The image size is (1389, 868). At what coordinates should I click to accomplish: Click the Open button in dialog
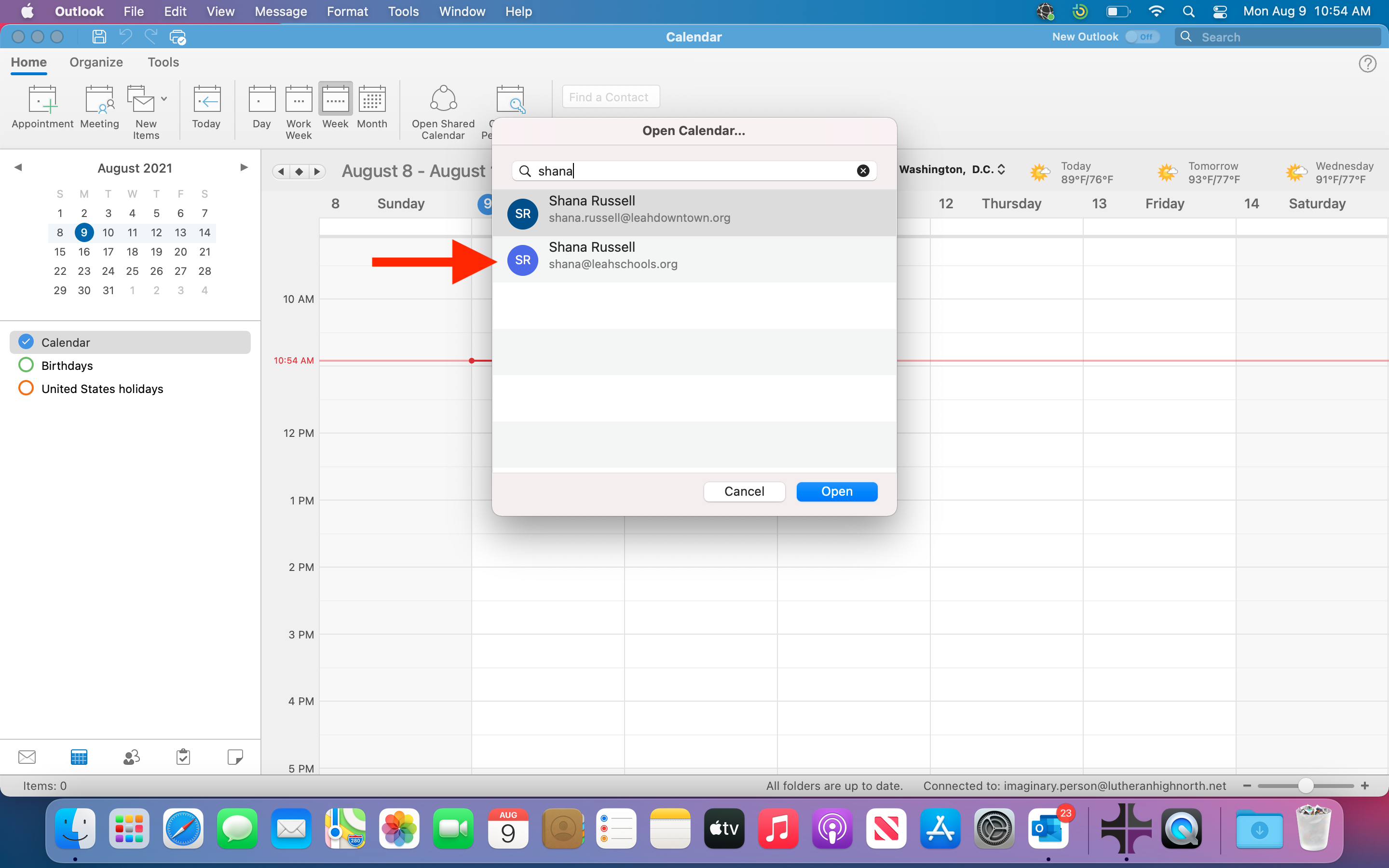point(837,491)
